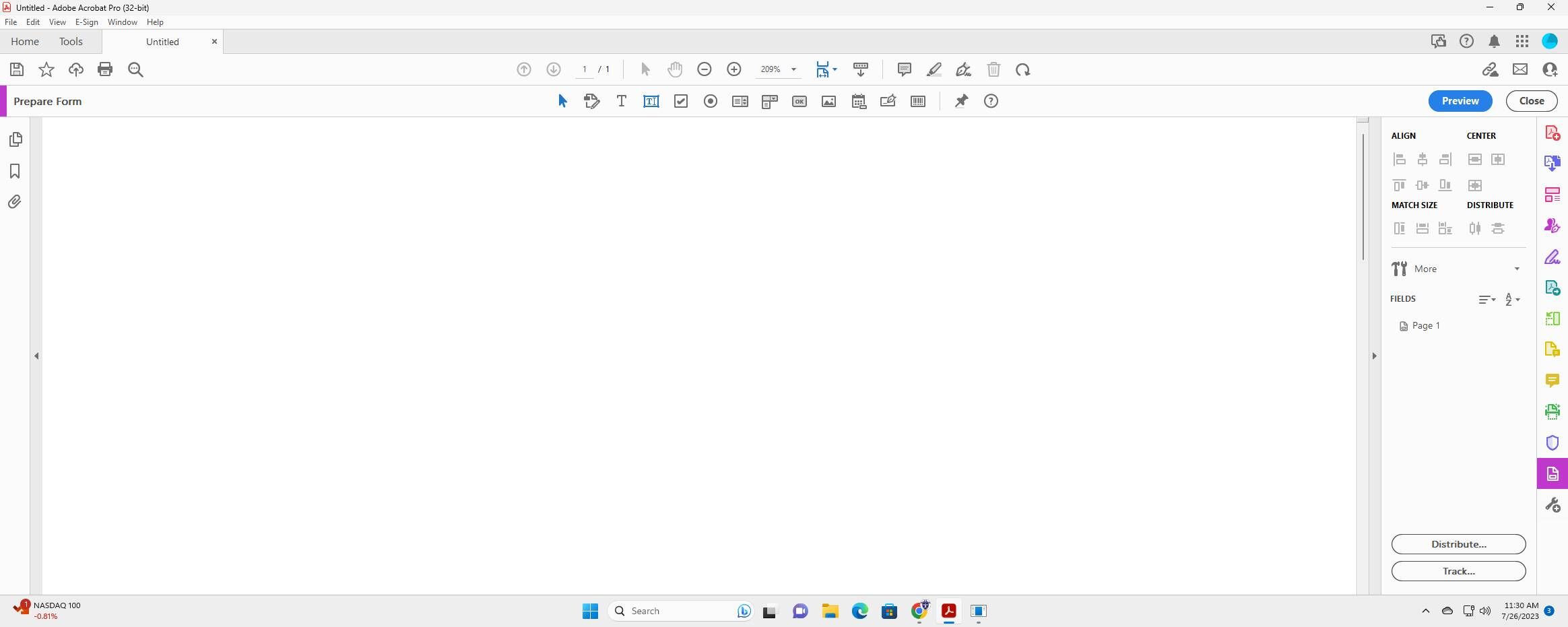
Task: Rotate the page view
Action: tap(1023, 69)
